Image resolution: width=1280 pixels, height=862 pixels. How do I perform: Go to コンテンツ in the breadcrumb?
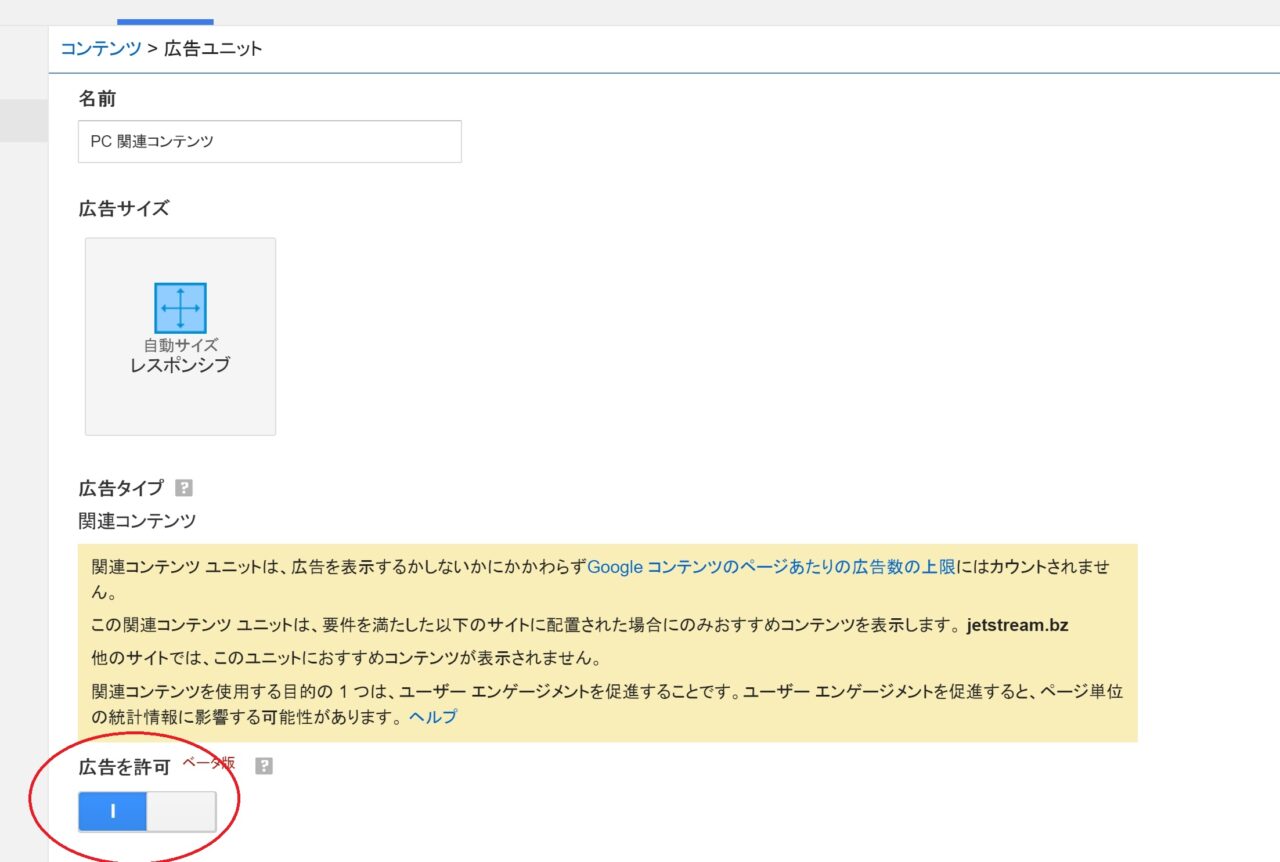pos(101,48)
